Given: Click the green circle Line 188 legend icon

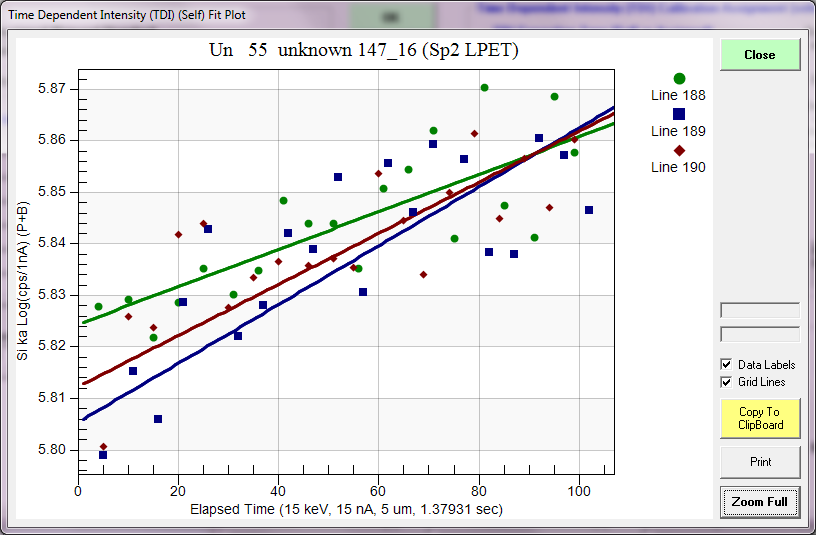Looking at the screenshot, I should coord(679,79).
